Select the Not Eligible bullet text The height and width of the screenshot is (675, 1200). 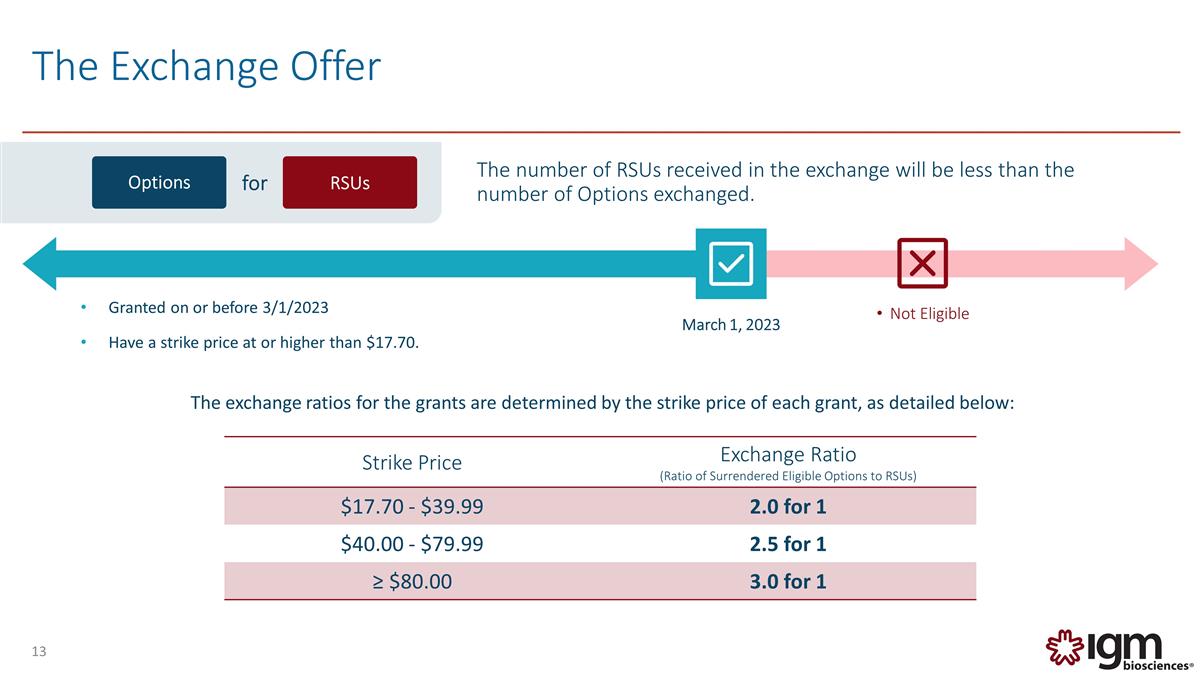coord(929,314)
